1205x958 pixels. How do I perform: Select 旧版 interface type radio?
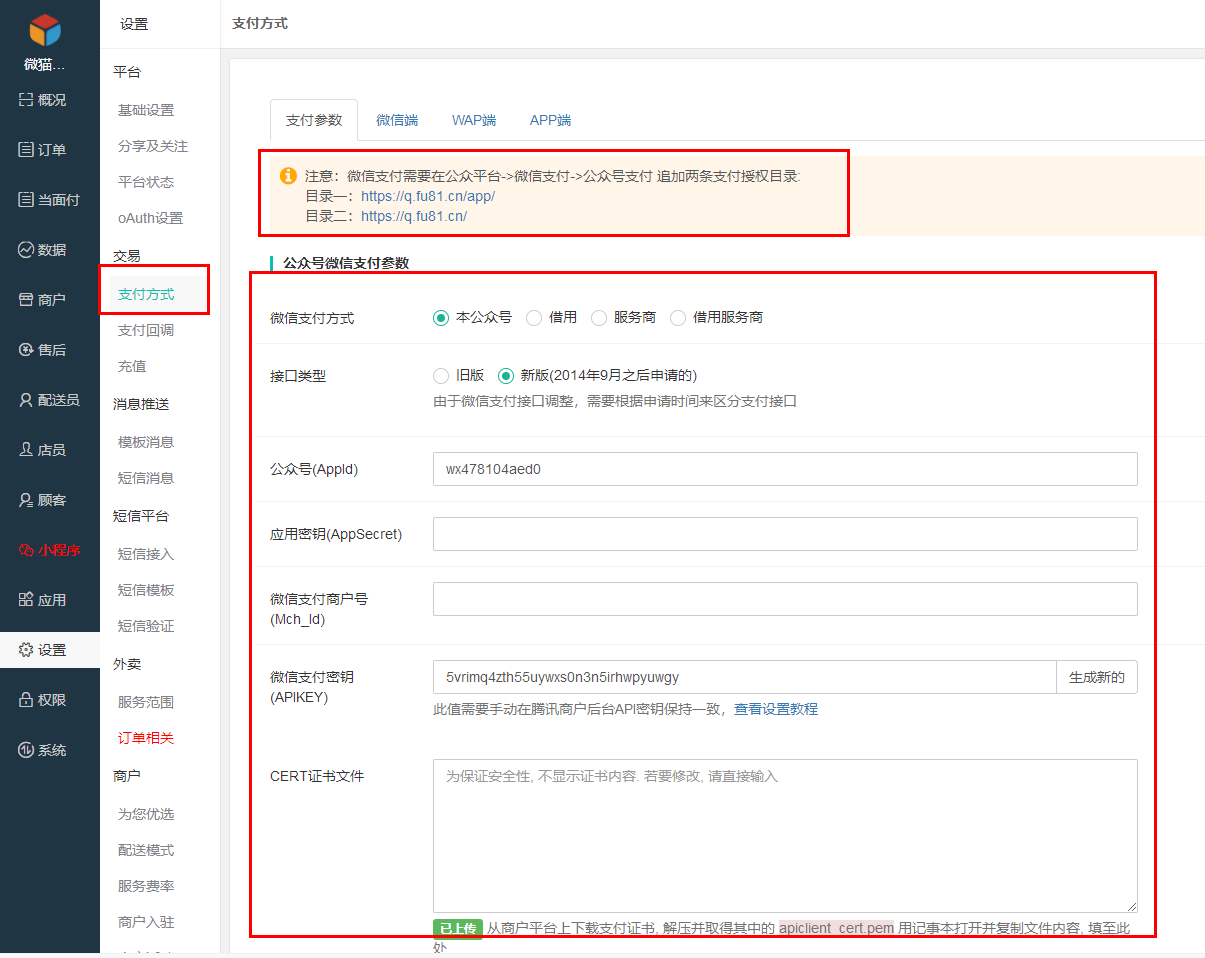[x=441, y=376]
